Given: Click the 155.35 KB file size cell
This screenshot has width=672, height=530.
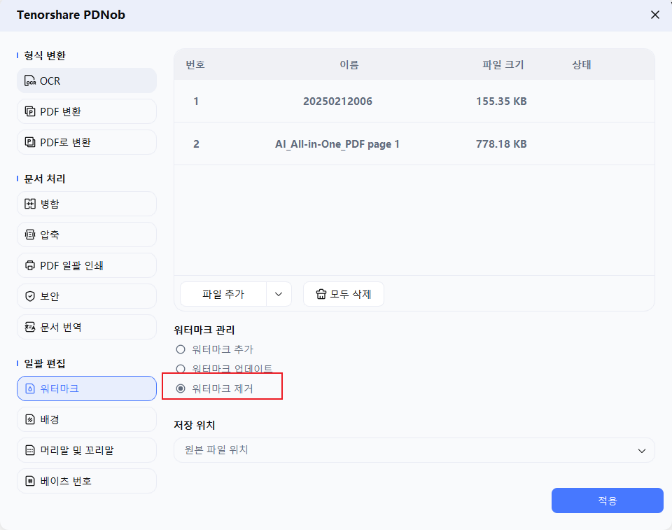Looking at the screenshot, I should tap(501, 102).
